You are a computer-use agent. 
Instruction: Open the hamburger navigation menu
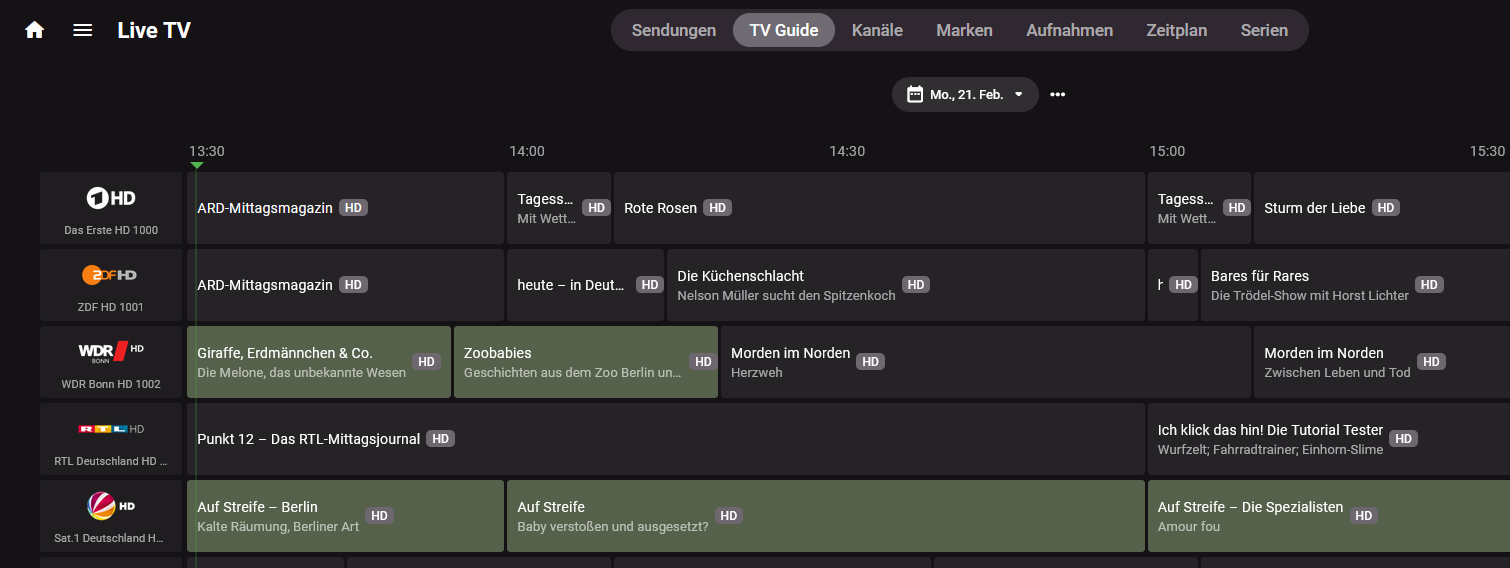[83, 30]
